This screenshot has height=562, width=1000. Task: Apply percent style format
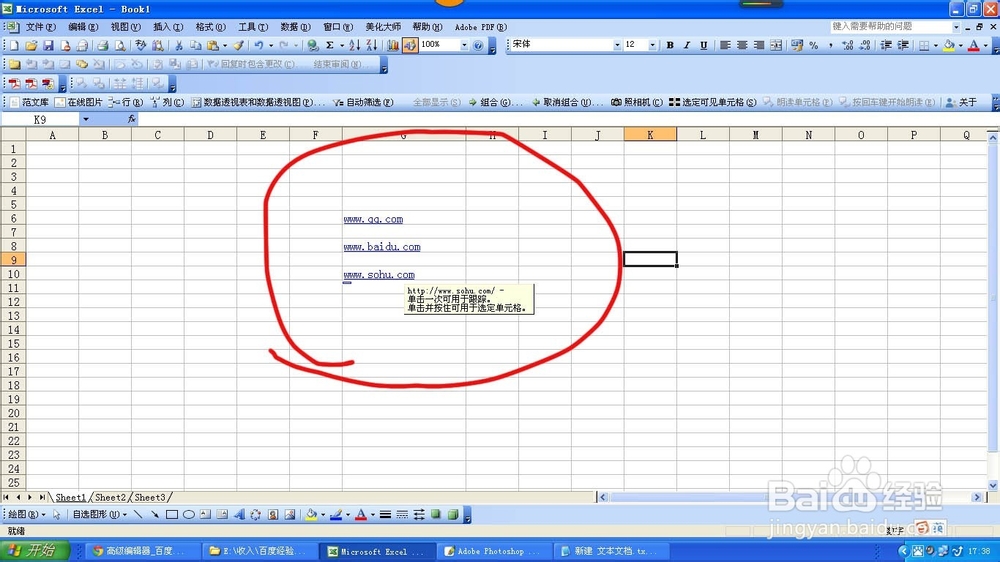tap(814, 45)
